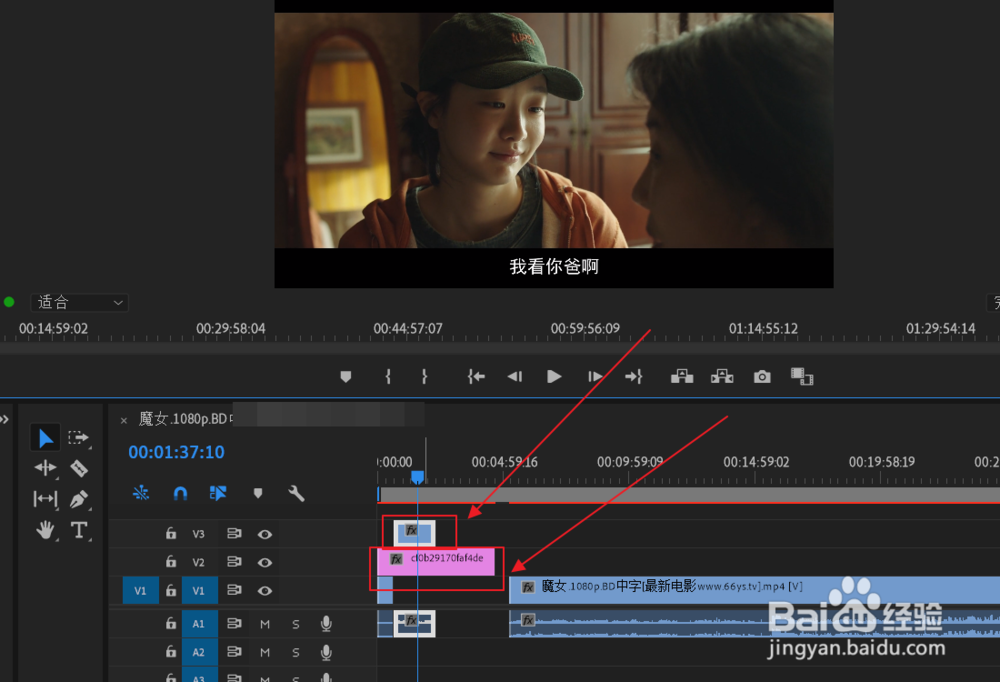Toggle lock on track A1
Screen dimensions: 1000x682
click(171, 623)
